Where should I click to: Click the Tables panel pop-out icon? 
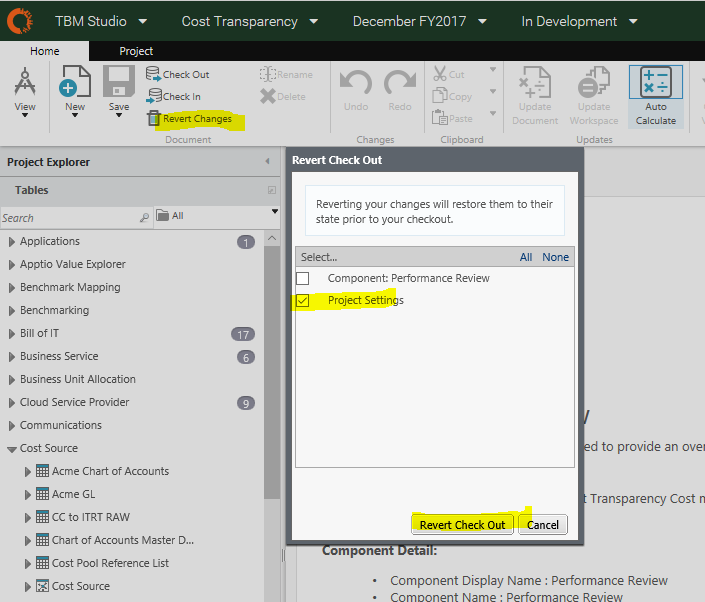coord(272,190)
